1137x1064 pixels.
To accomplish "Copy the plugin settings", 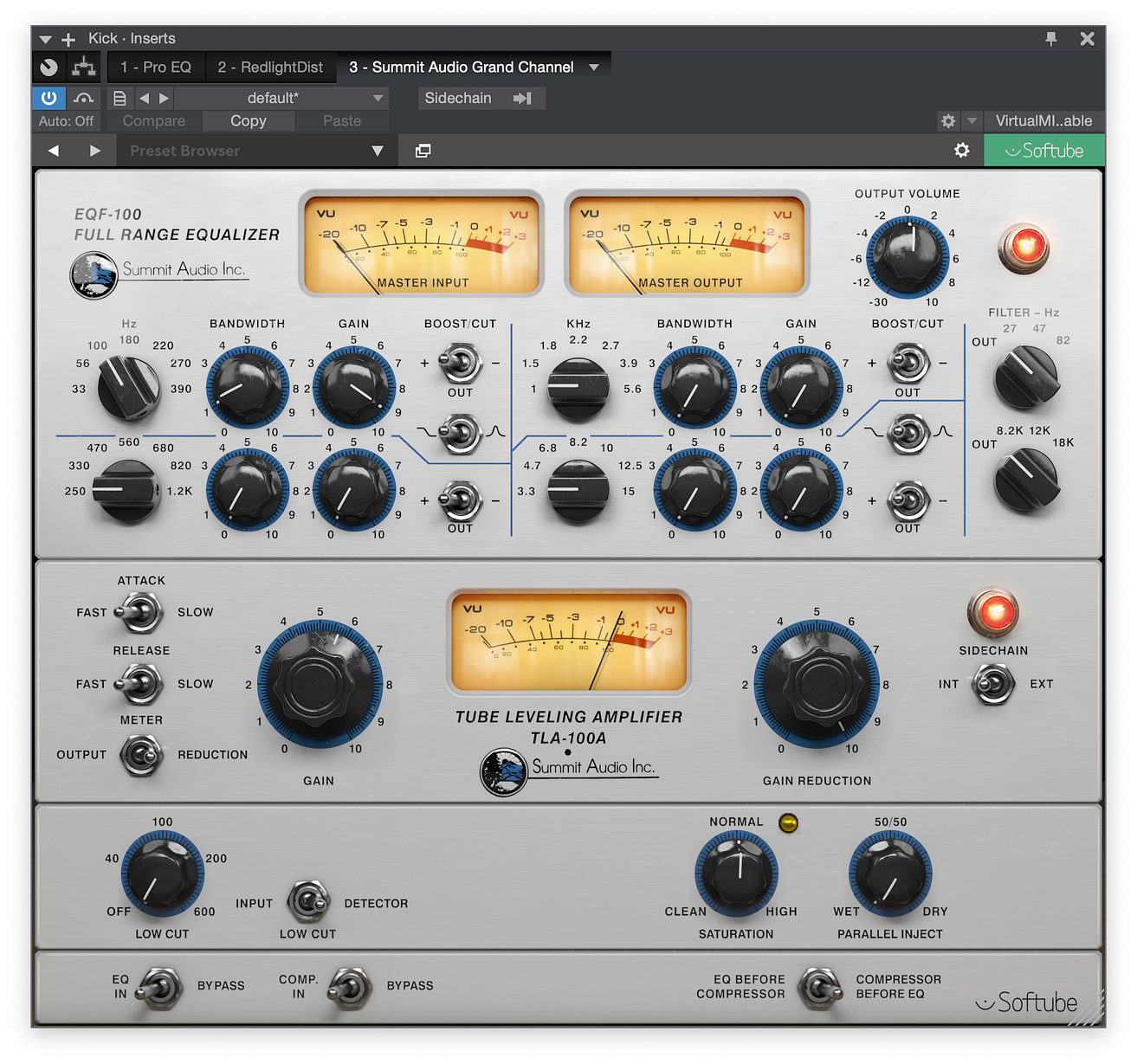I will pyautogui.click(x=249, y=121).
